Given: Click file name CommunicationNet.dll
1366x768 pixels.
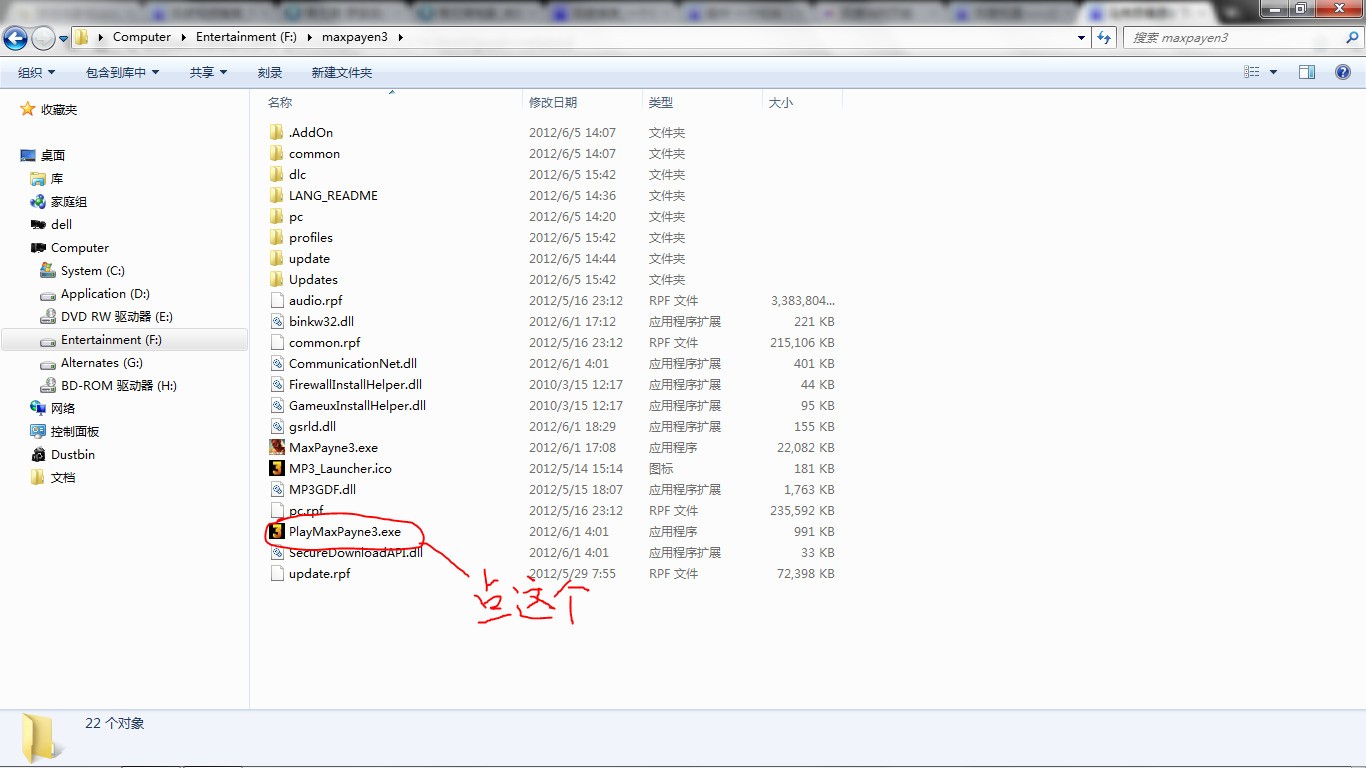Looking at the screenshot, I should (353, 363).
